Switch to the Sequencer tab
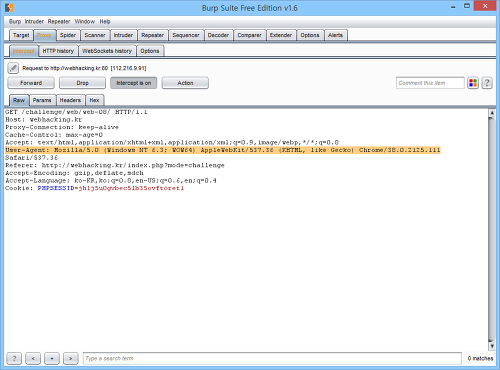Image resolution: width=500 pixels, height=370 pixels. [x=186, y=35]
